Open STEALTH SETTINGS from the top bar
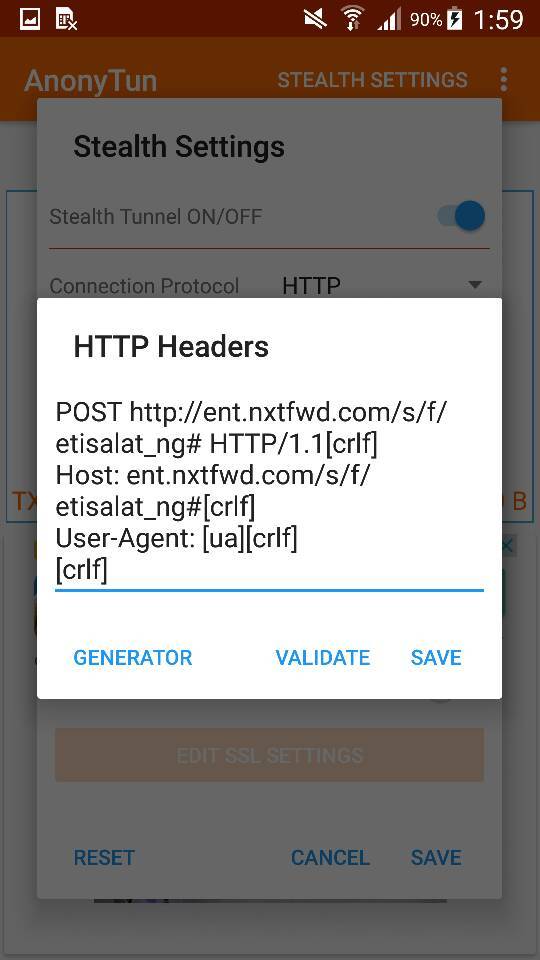The height and width of the screenshot is (960, 540). point(372,80)
